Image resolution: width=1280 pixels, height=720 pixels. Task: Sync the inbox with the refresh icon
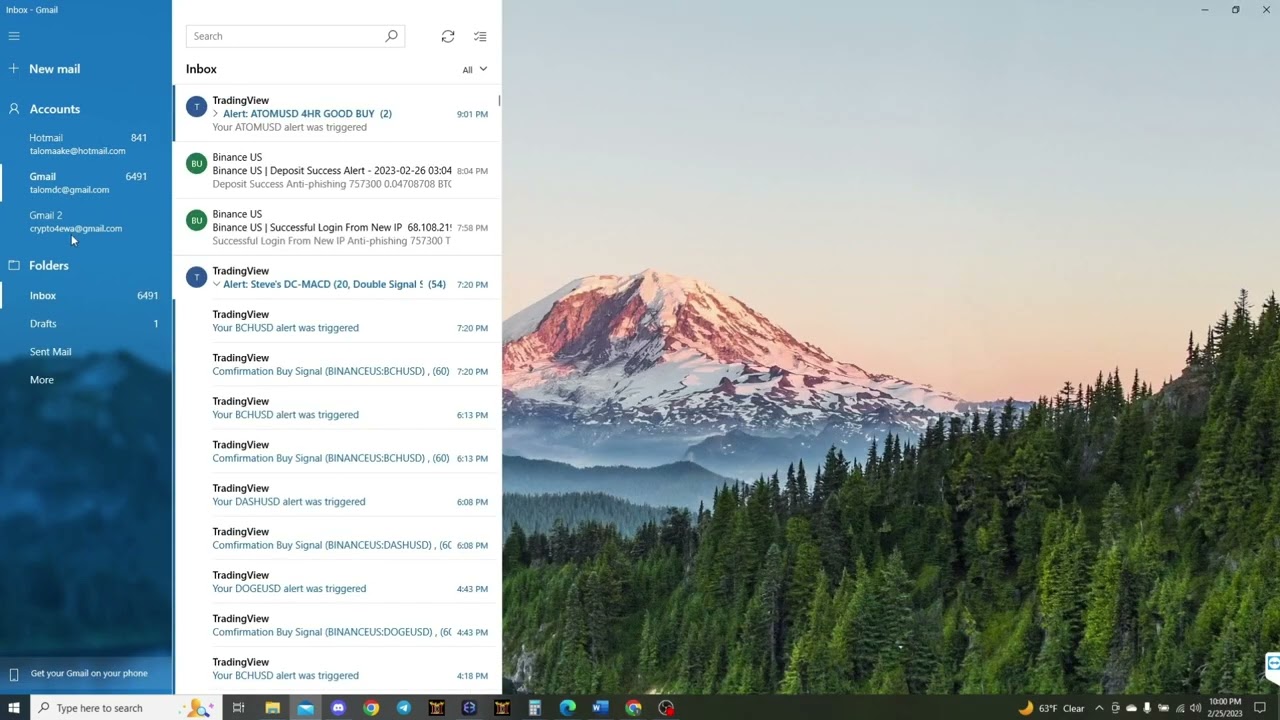point(448,36)
